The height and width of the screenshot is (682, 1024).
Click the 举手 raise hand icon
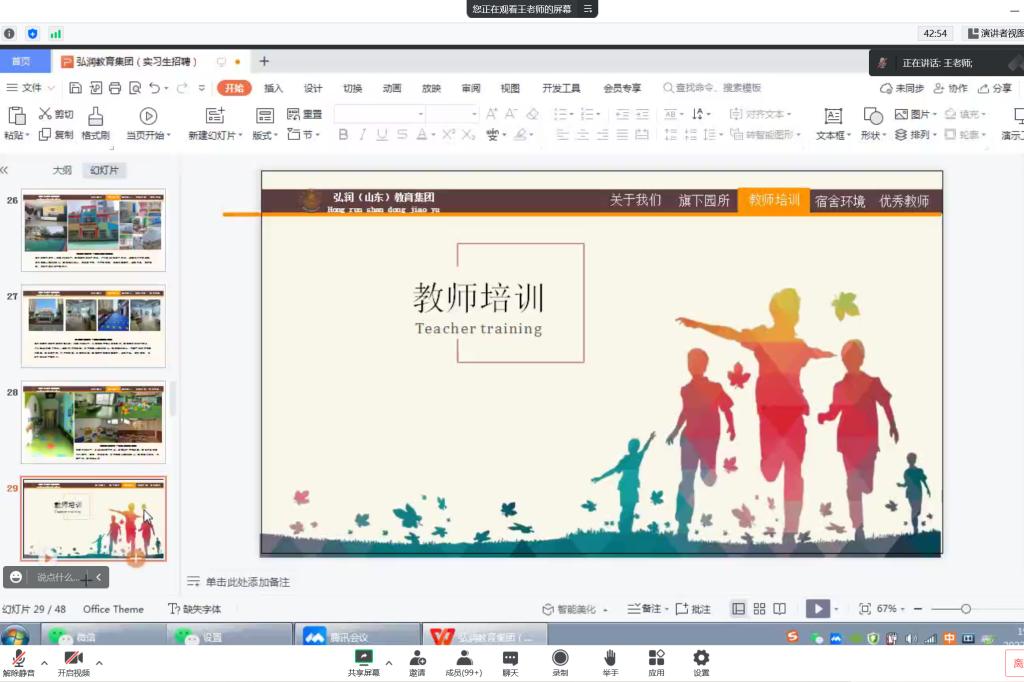pos(609,658)
